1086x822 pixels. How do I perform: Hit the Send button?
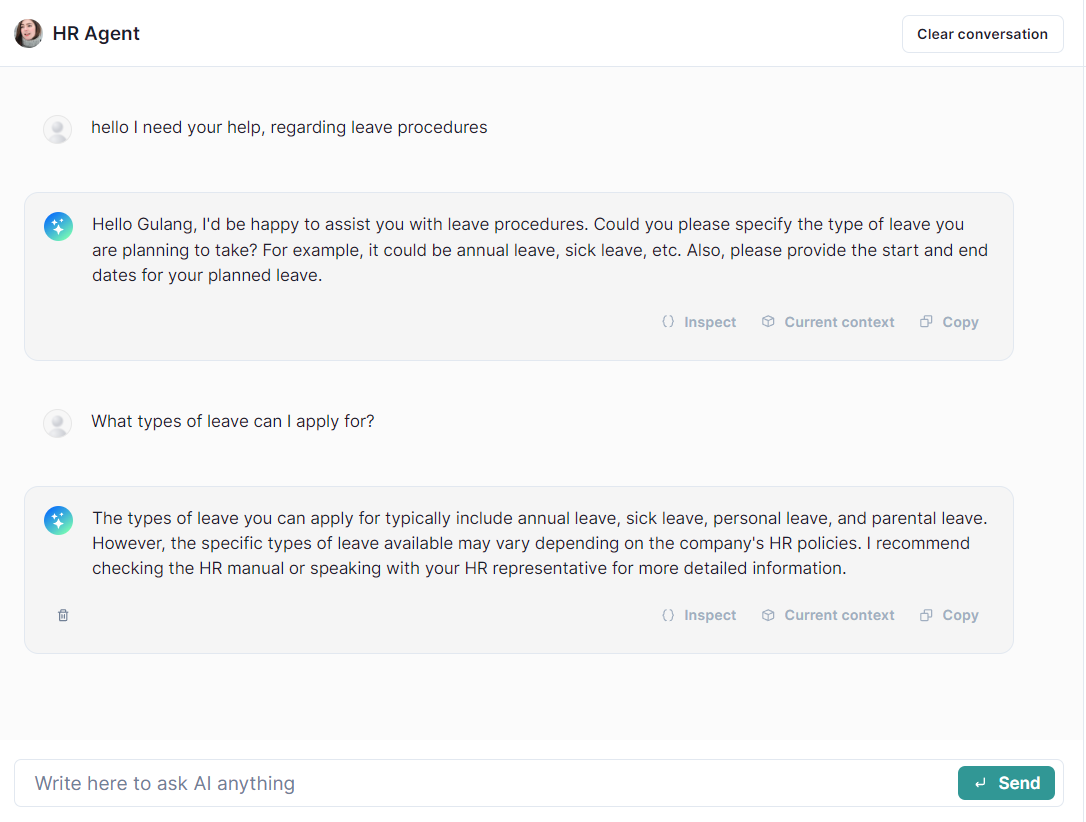coord(1006,783)
